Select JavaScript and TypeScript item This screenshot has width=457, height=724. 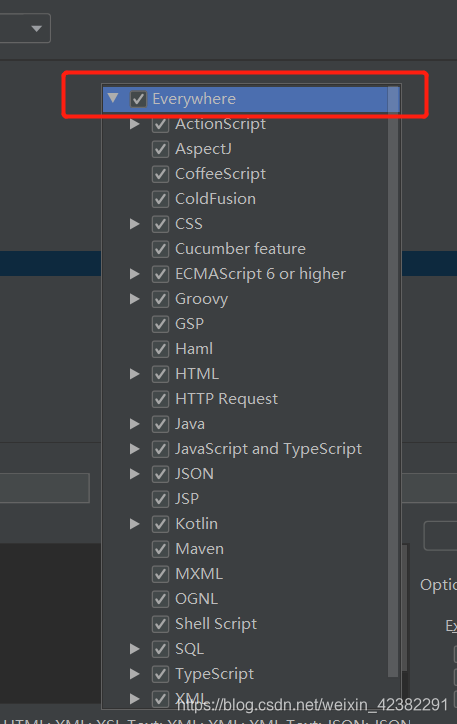[x=268, y=449]
